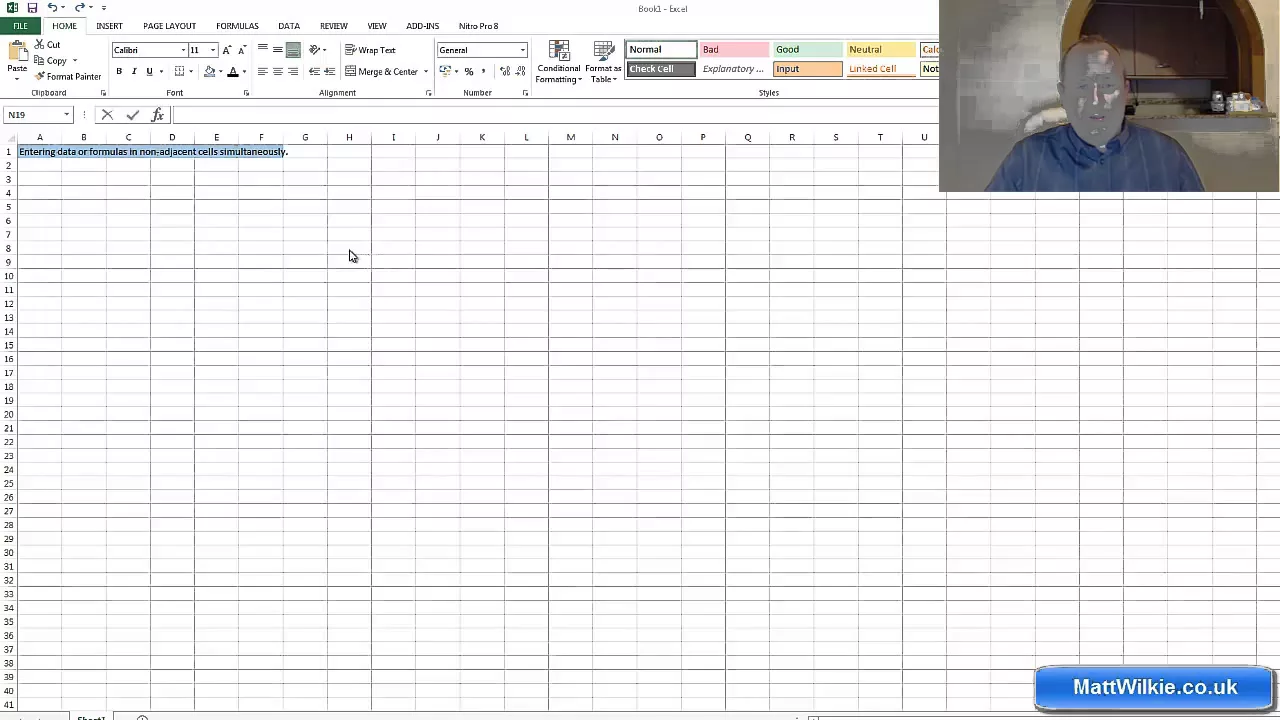1280x720 pixels.
Task: Toggle Bottom Align
Action: [x=293, y=50]
